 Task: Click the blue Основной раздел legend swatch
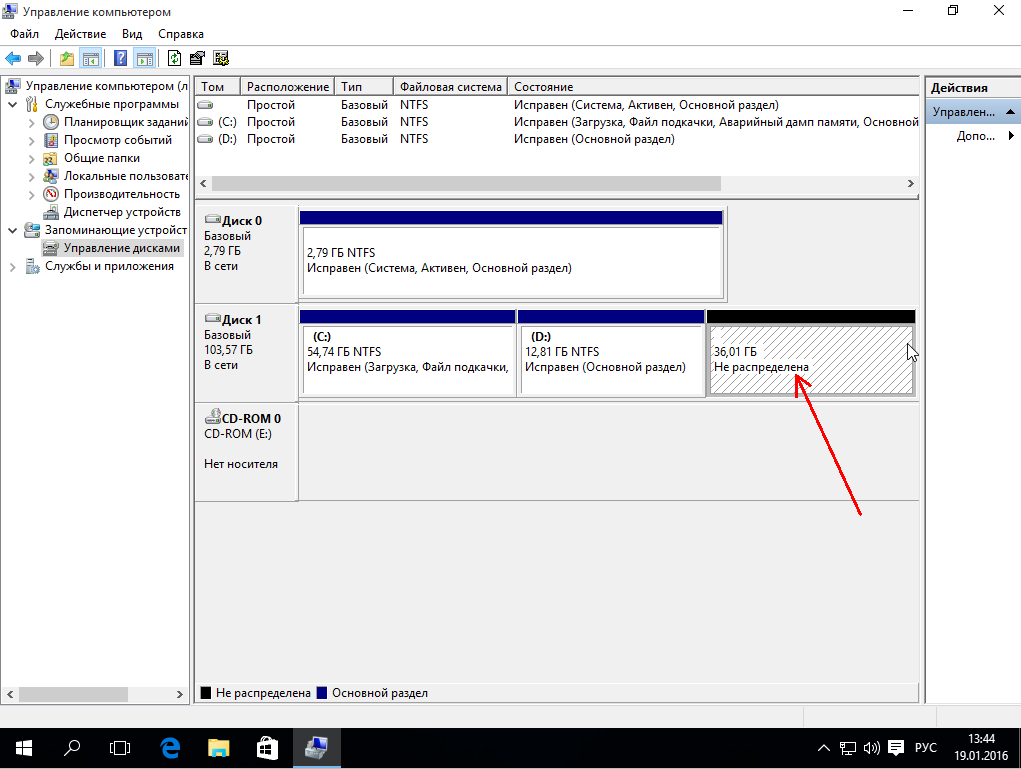(322, 692)
